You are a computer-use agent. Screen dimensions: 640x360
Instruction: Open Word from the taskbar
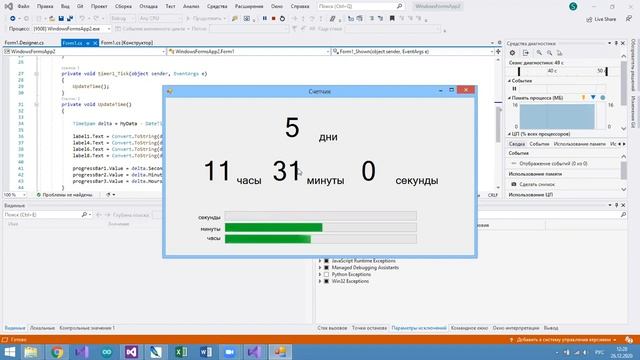206,352
